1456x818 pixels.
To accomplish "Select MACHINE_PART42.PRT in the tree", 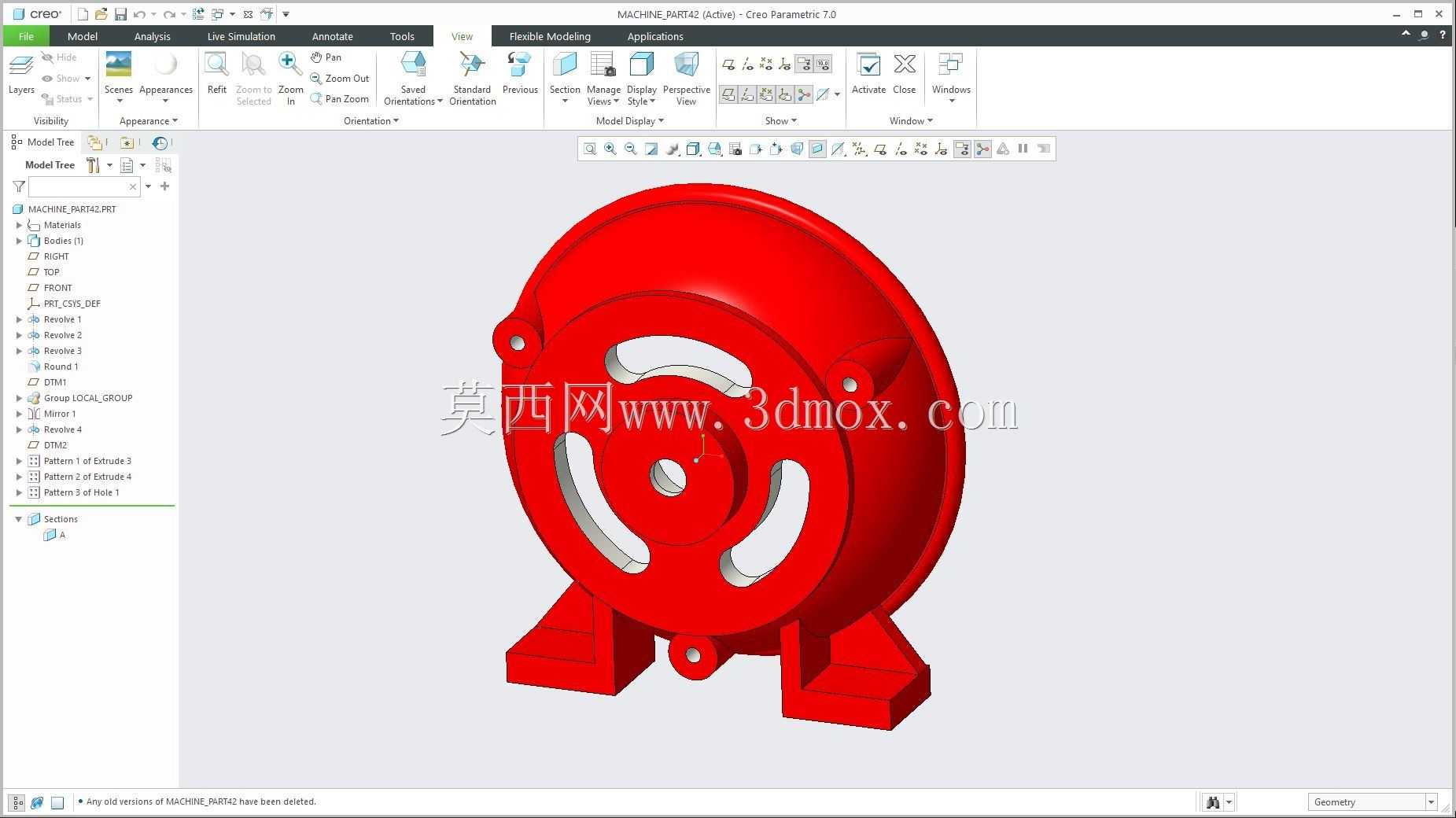I will coord(72,209).
